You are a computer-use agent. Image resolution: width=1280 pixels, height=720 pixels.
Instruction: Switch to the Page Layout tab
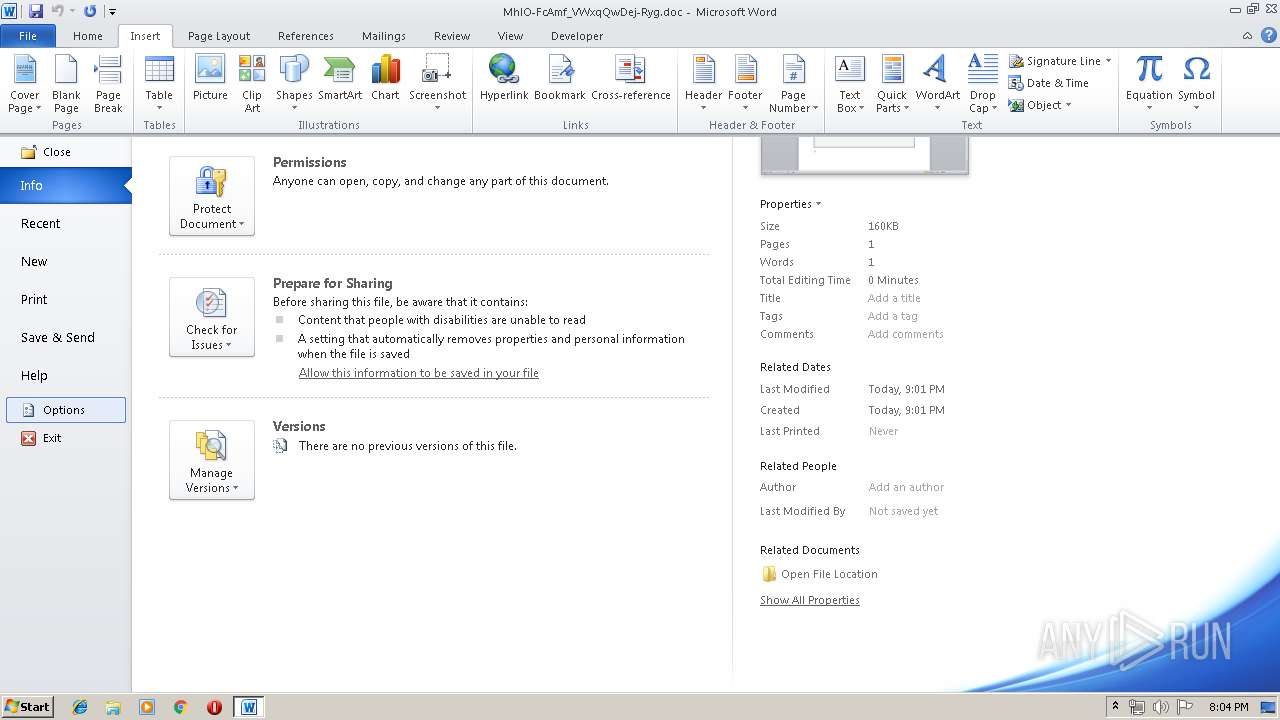219,36
